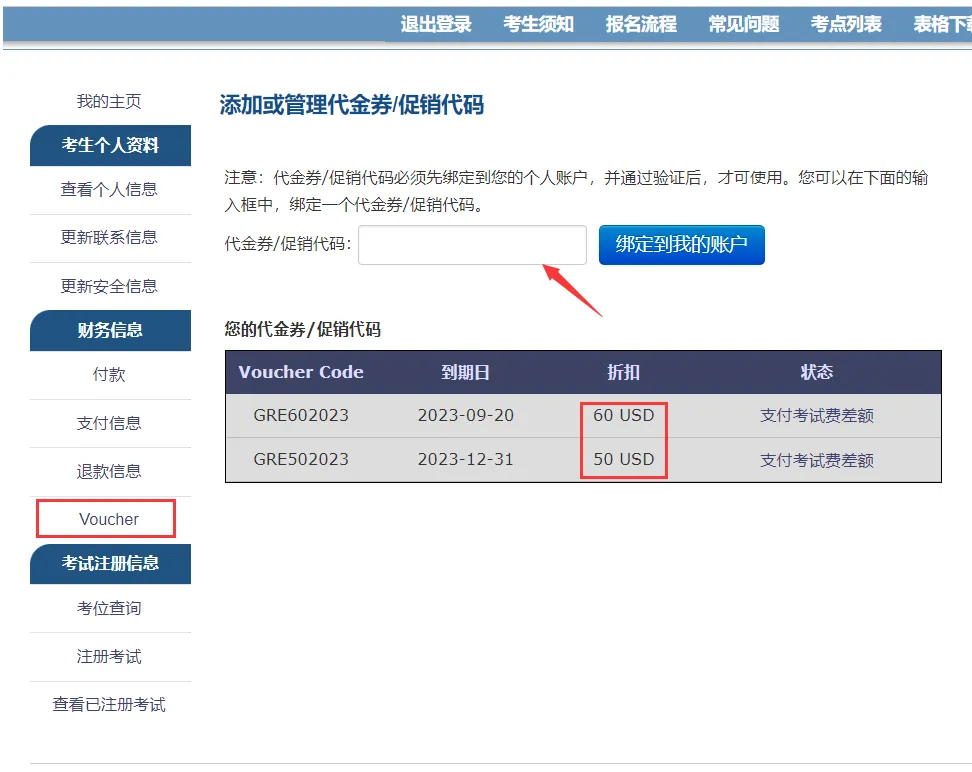Select Voucher in the sidebar
This screenshot has height=772, width=972.
109,519
